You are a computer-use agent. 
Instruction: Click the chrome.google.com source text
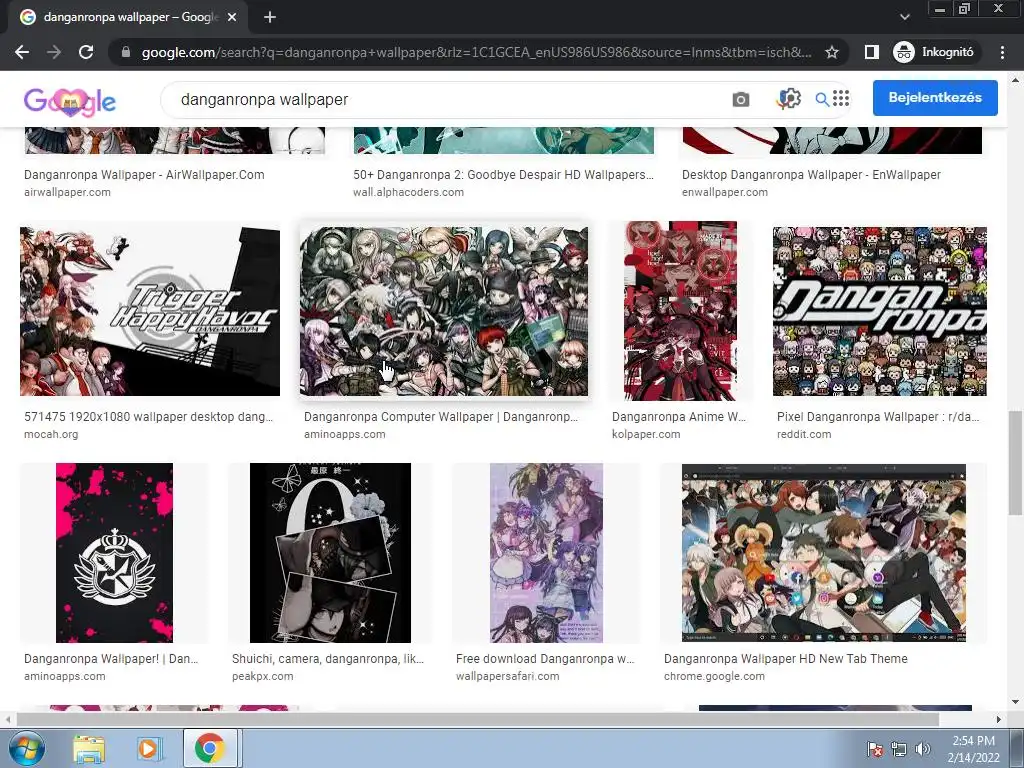click(714, 677)
